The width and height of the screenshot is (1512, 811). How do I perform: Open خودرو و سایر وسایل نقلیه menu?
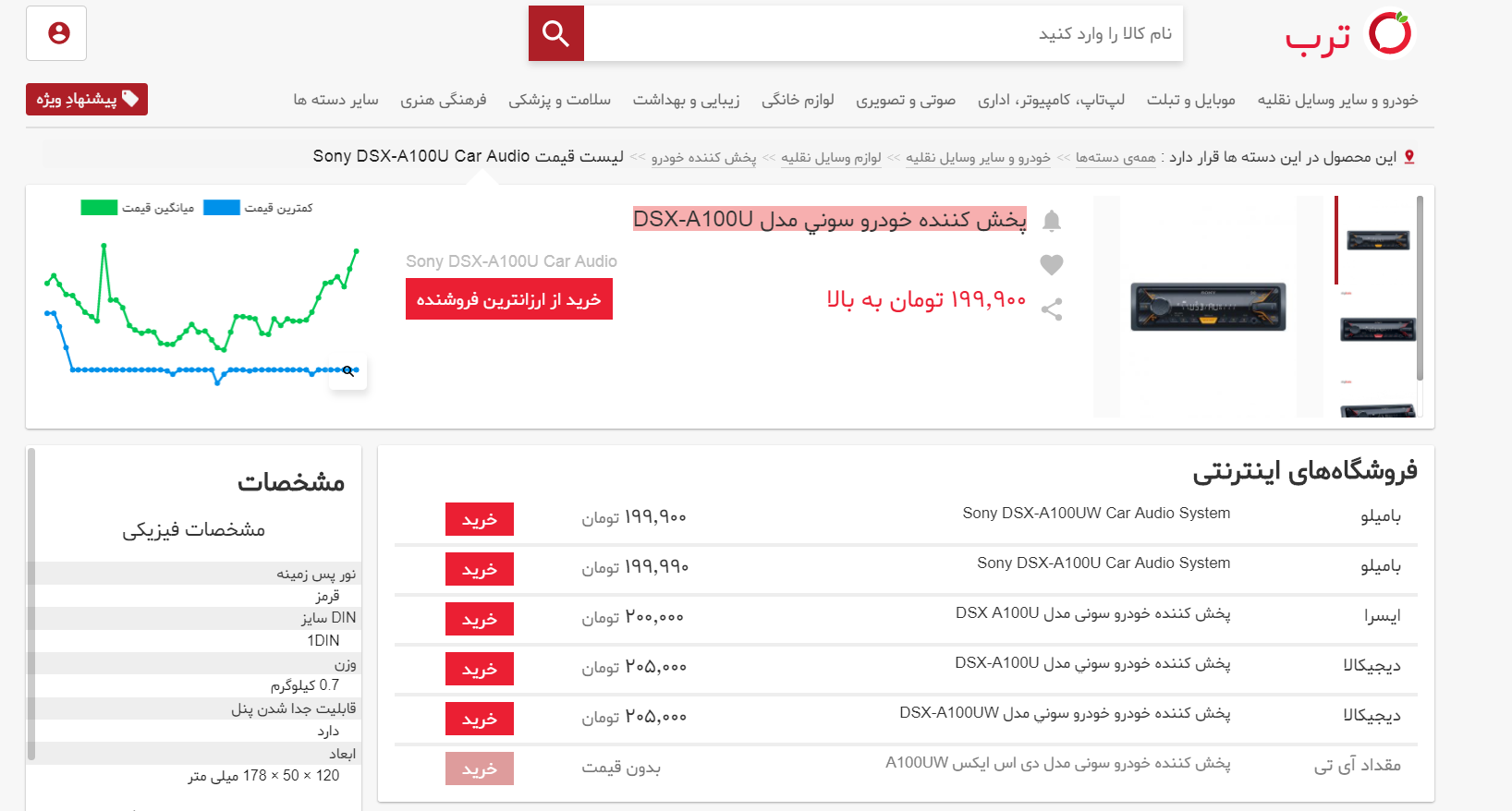[1337, 100]
